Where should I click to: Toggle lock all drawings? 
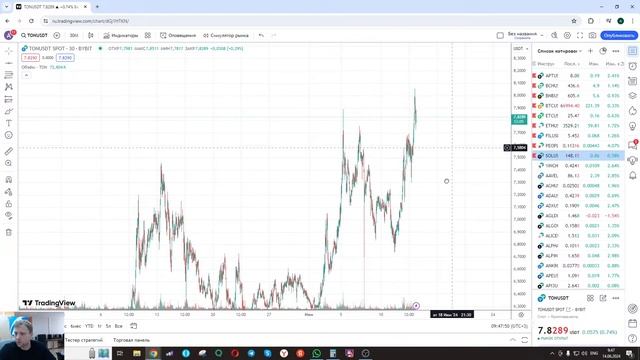pos(9,204)
